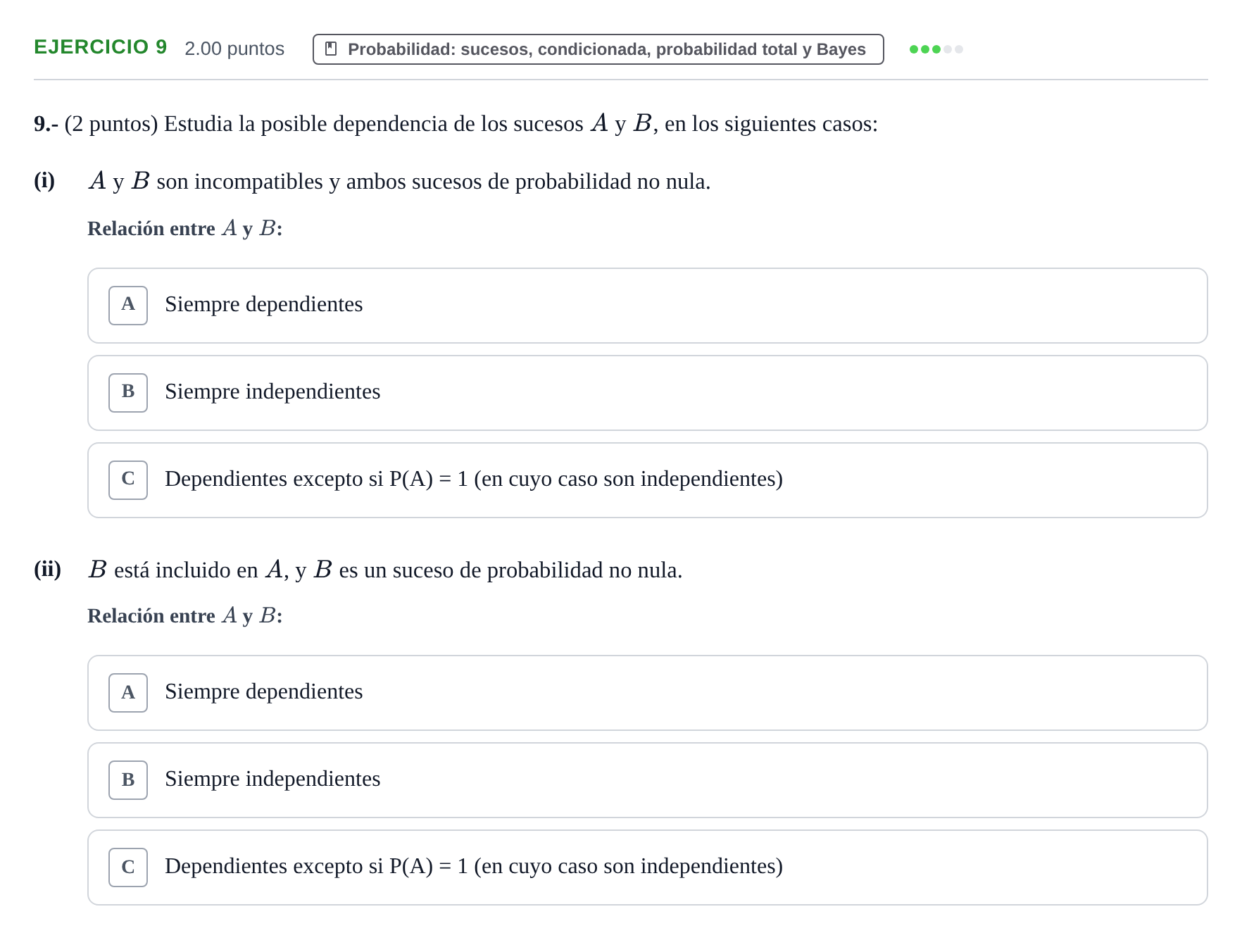This screenshot has height=952, width=1242.
Task: Click letter badge C in part (ii)
Action: tap(128, 868)
